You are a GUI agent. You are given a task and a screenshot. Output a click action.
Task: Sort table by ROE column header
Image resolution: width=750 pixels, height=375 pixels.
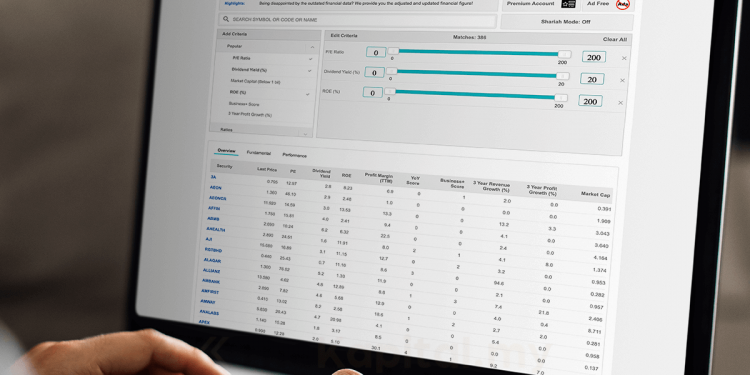tap(347, 176)
